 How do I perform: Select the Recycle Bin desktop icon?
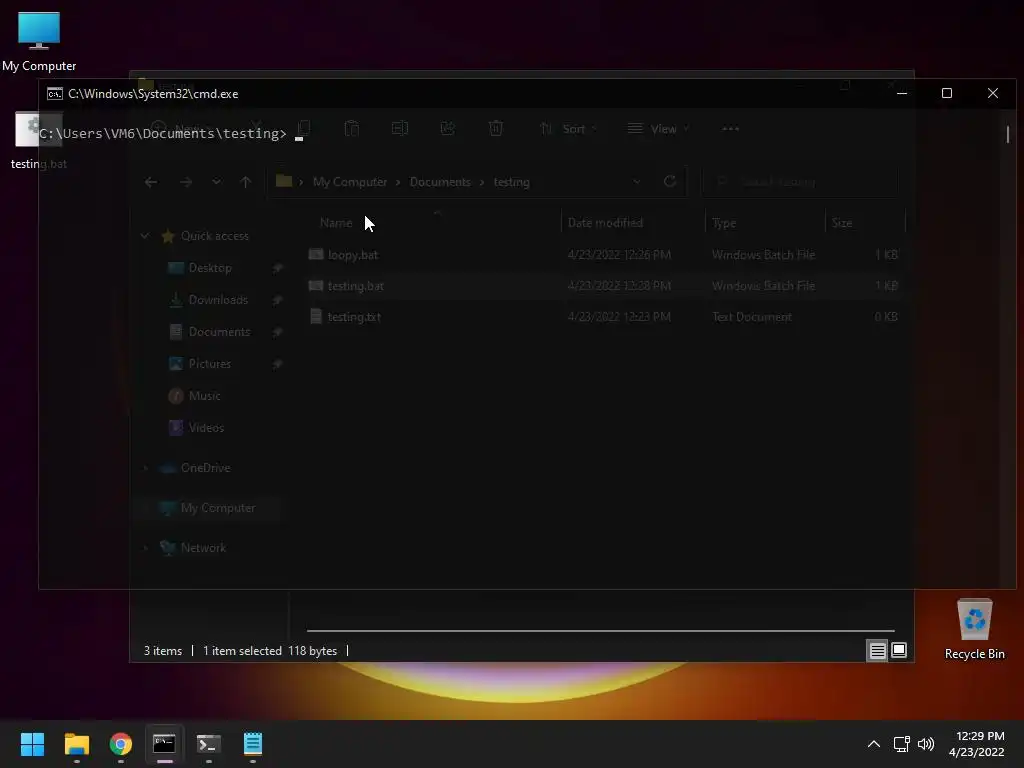(x=974, y=628)
